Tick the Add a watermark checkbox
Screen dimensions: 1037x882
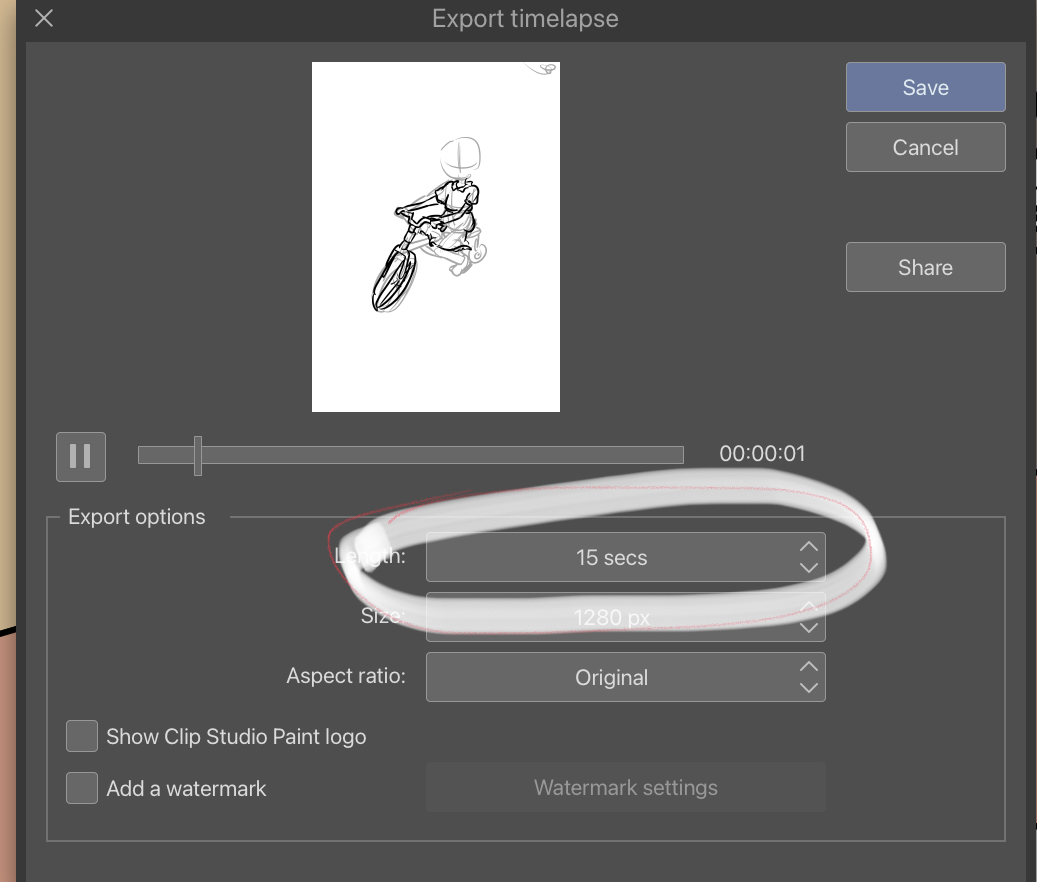click(82, 788)
